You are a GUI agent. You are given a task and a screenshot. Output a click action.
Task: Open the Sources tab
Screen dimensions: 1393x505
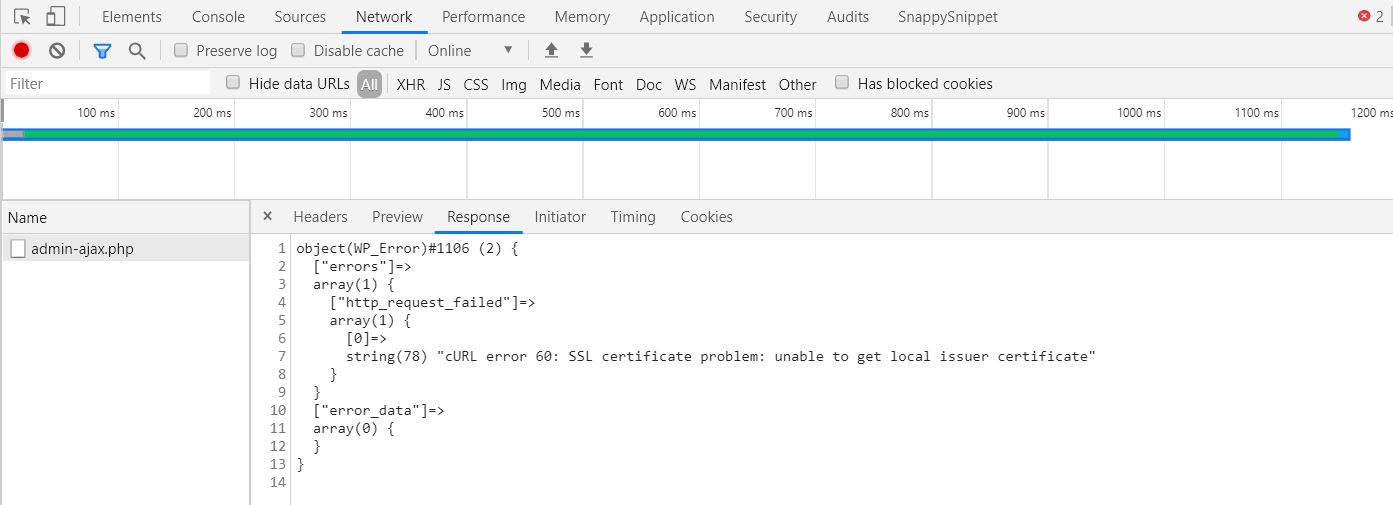coord(300,17)
